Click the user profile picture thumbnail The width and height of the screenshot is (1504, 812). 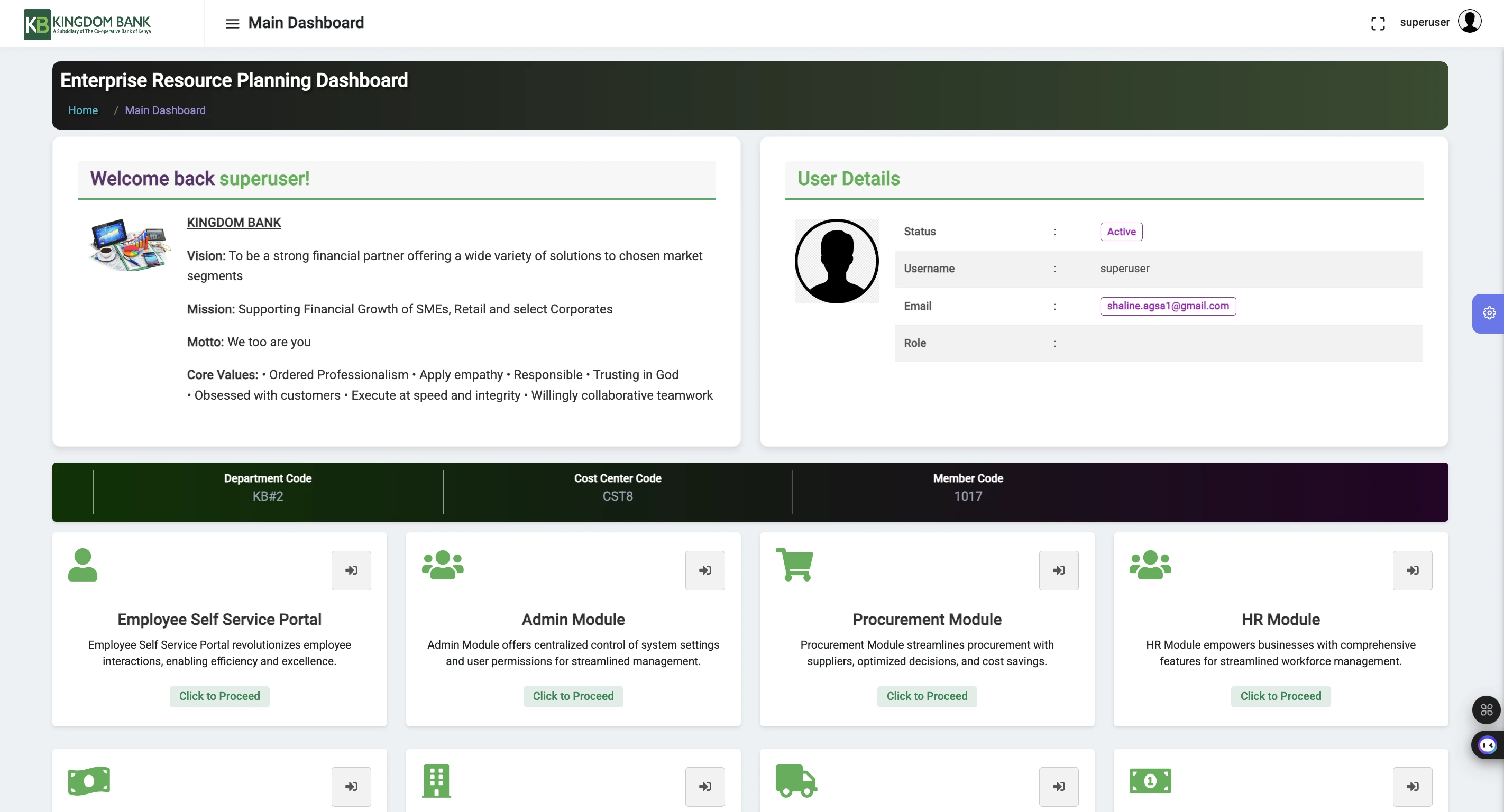click(837, 261)
